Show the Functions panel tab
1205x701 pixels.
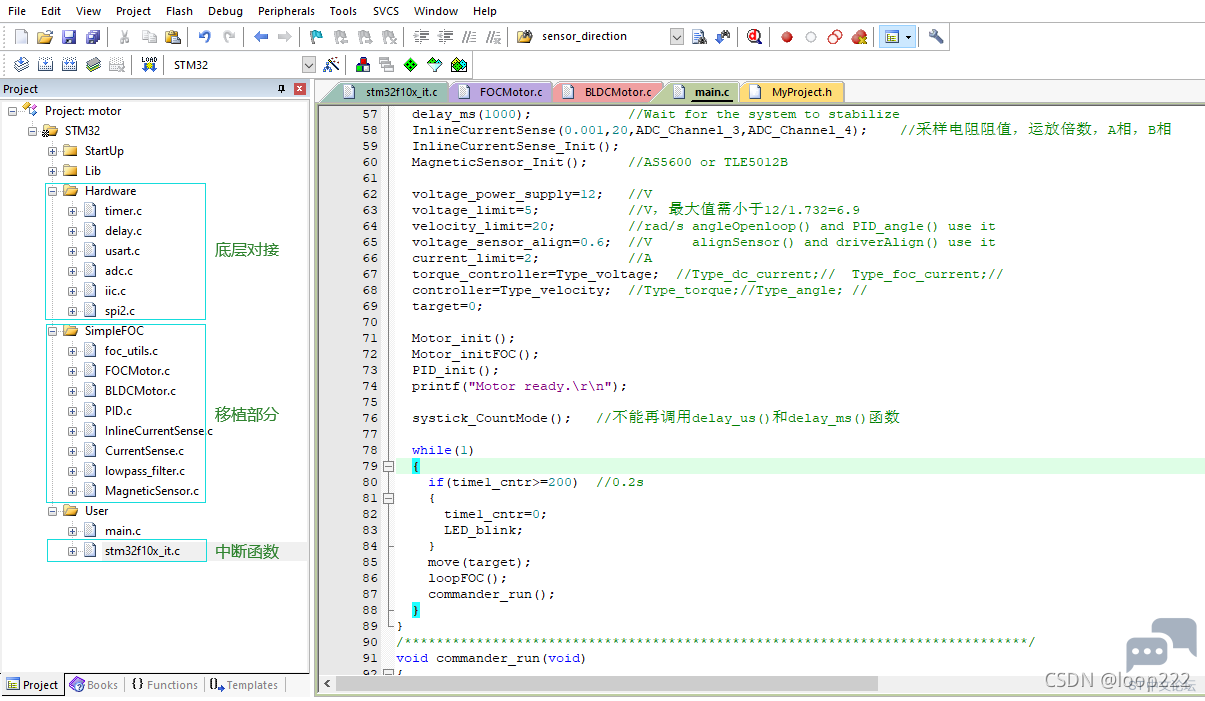coord(165,685)
